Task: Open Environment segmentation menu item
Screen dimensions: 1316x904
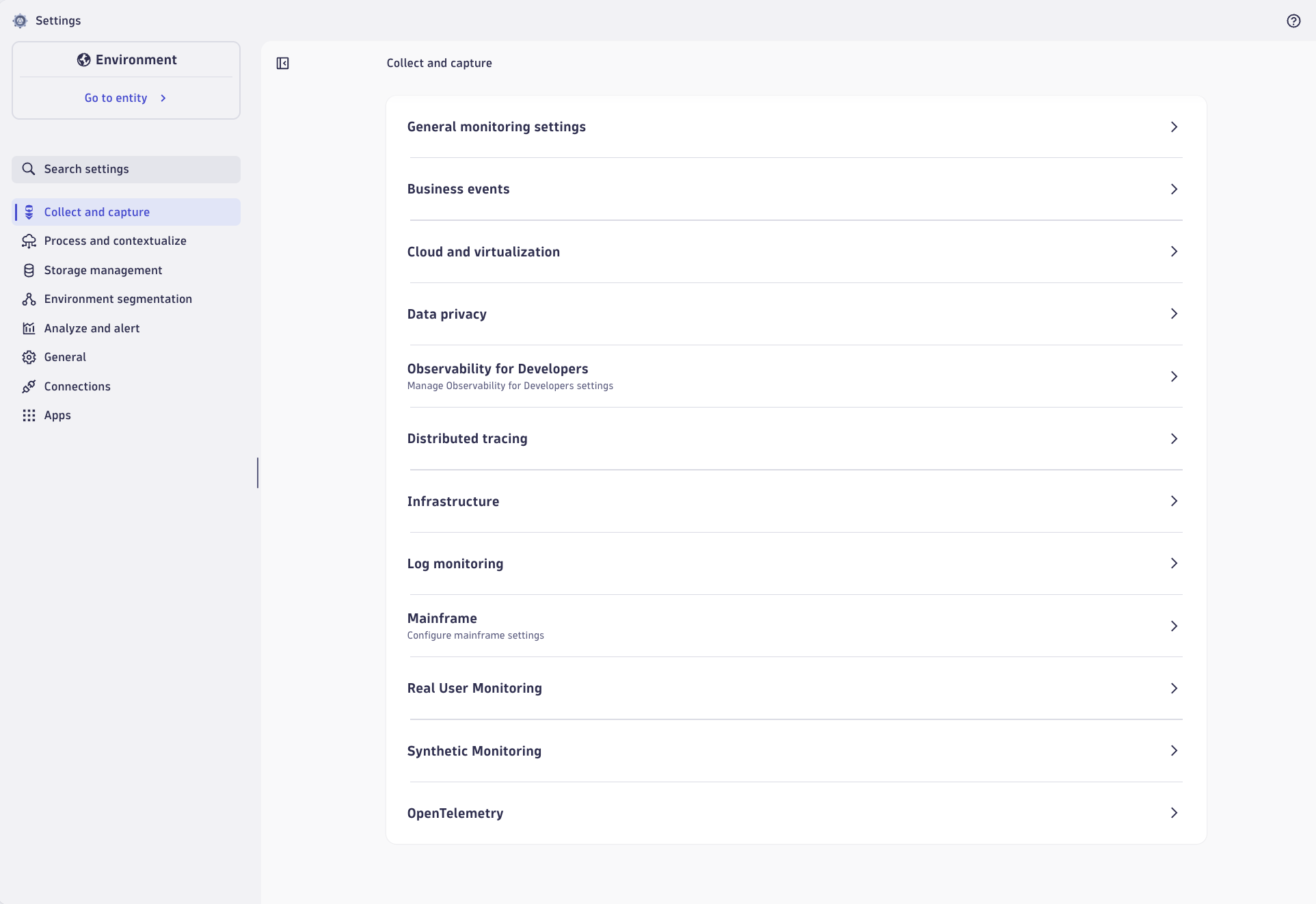Action: [x=118, y=299]
